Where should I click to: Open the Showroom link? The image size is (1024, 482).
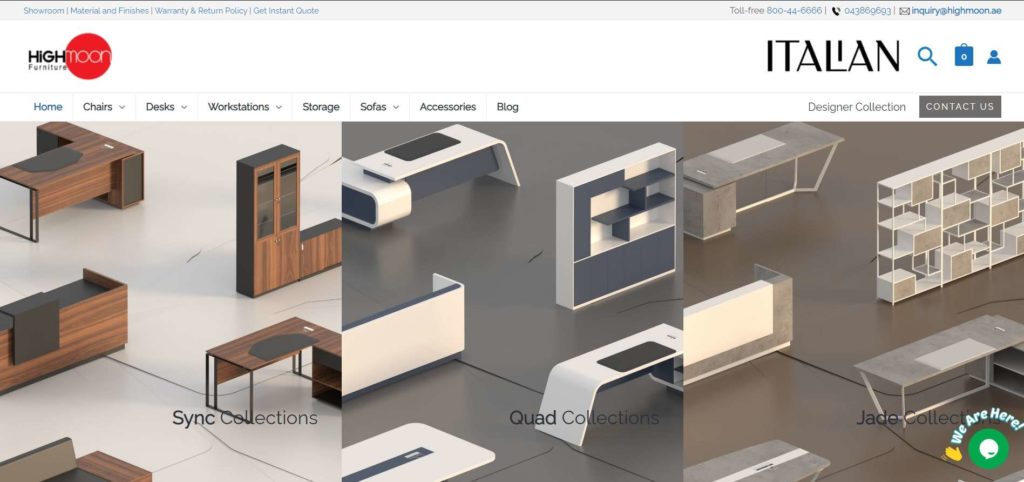[44, 11]
